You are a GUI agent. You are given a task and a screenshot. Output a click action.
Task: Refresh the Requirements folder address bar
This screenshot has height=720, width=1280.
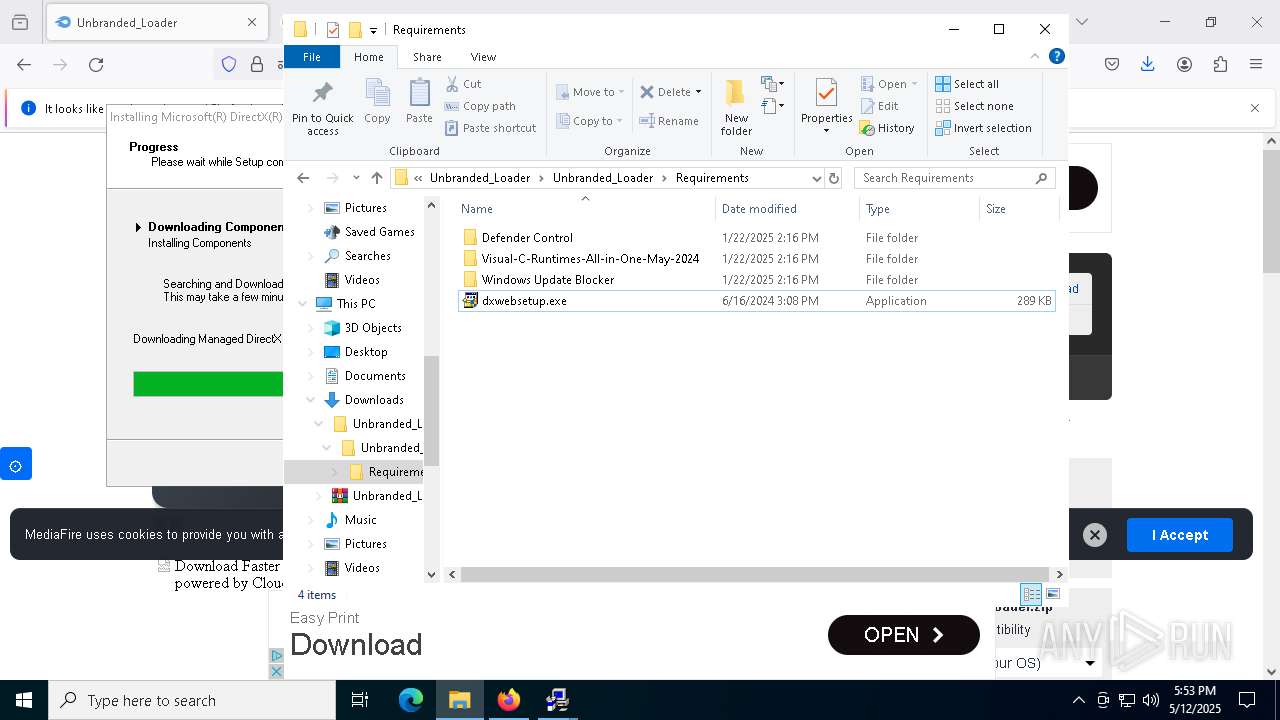point(834,178)
